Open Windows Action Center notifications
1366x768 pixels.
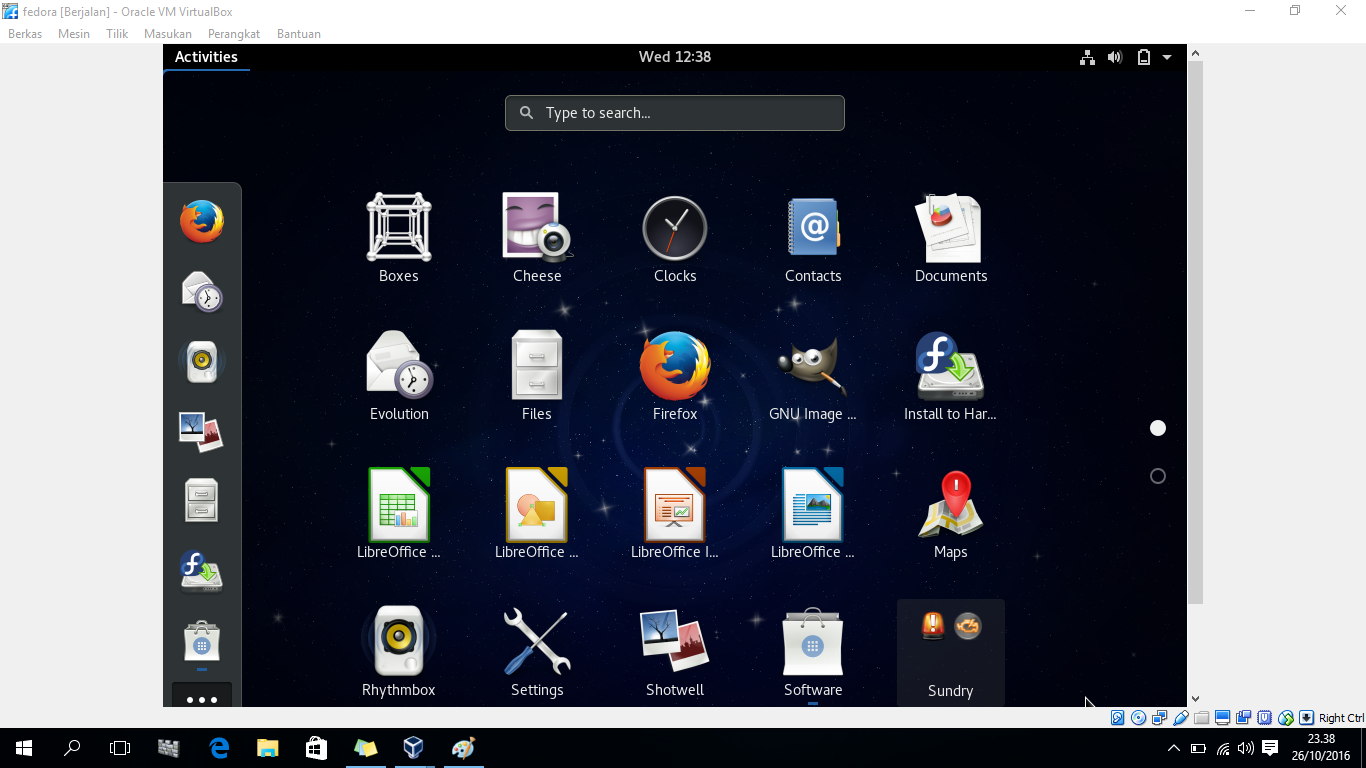click(1270, 748)
